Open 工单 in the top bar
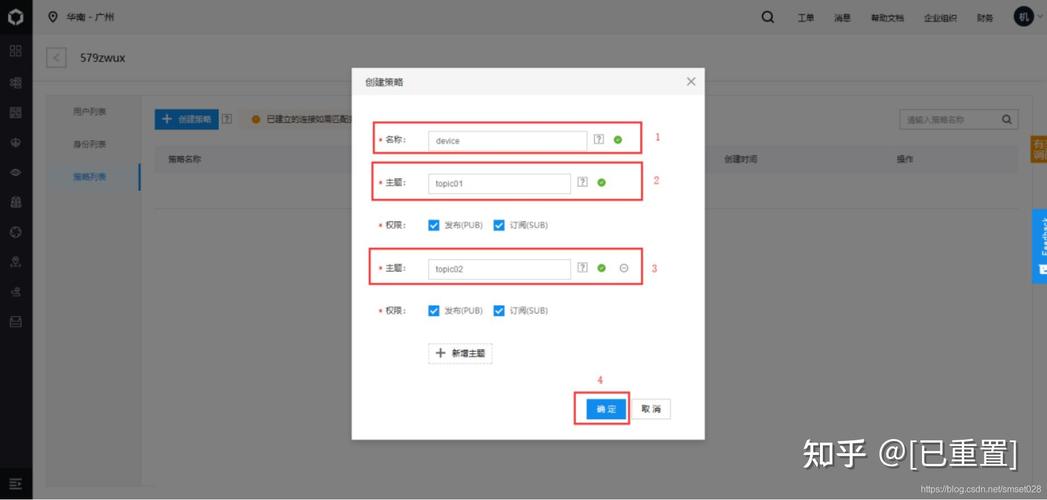The height and width of the screenshot is (500, 1047). [x=806, y=18]
